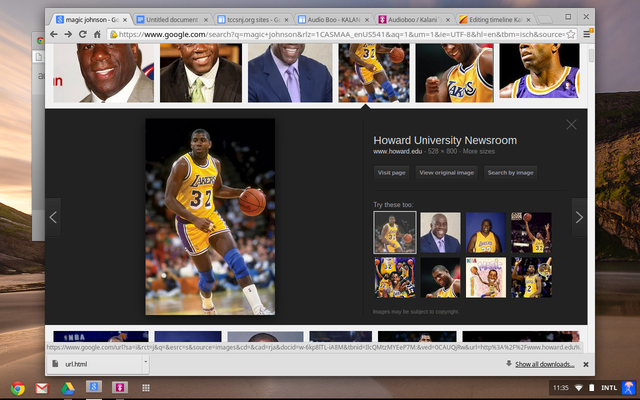640x400 pixels.
Task: Close the image preview panel with the X
Action: (571, 124)
